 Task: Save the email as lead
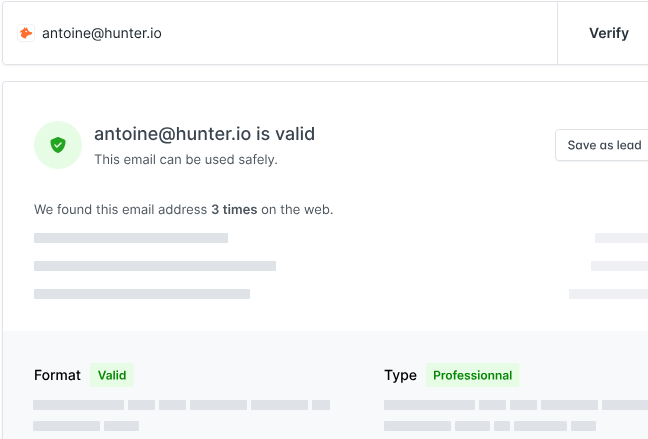coord(603,145)
